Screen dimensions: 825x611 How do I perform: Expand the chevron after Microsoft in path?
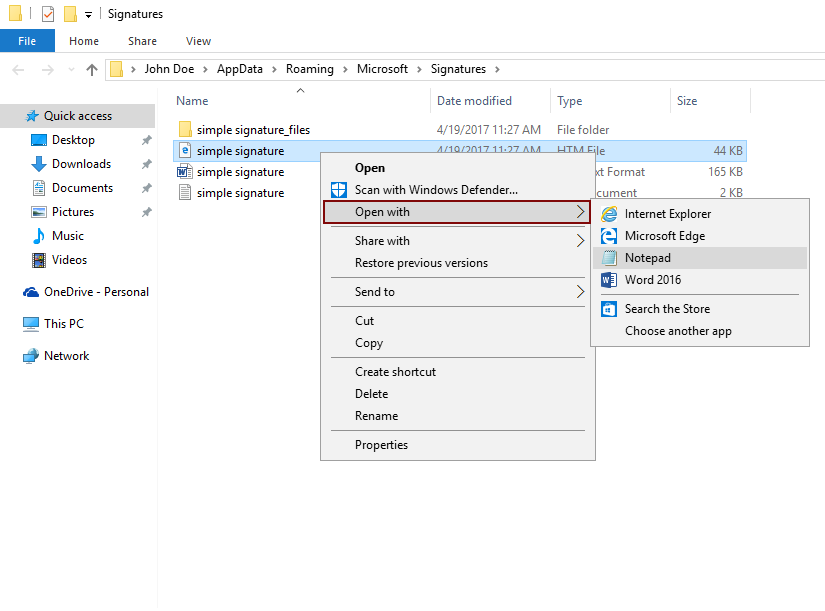[x=419, y=69]
